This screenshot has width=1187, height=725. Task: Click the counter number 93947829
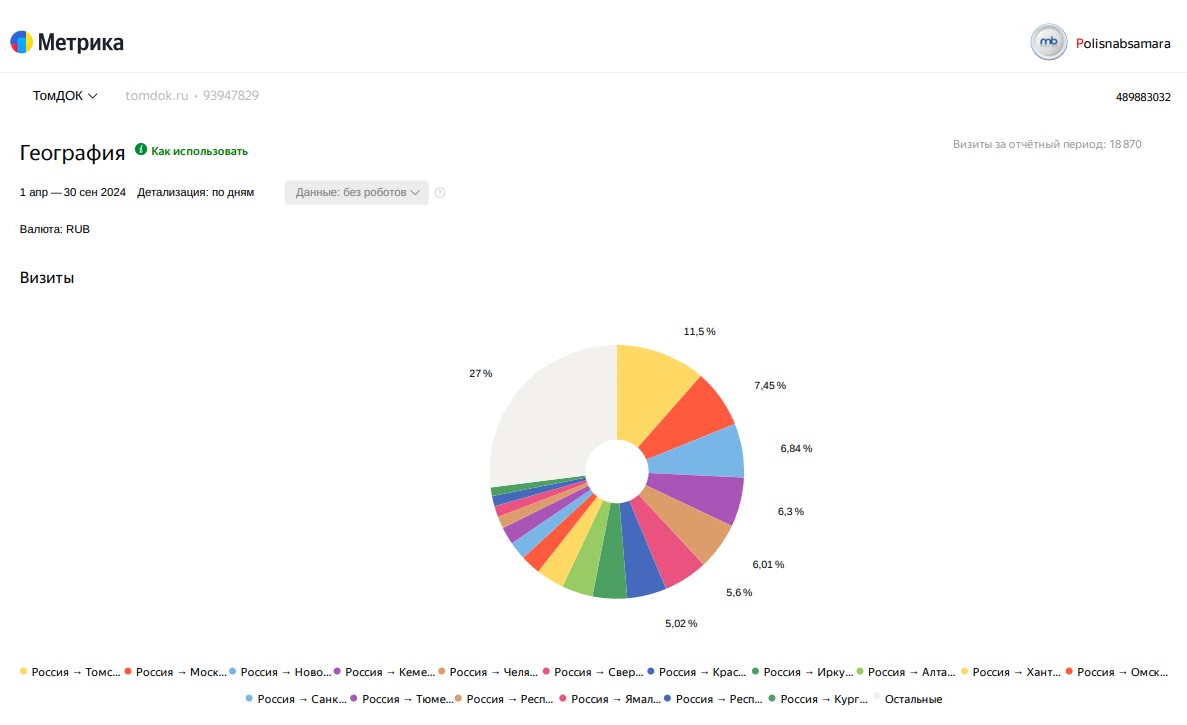pos(231,95)
